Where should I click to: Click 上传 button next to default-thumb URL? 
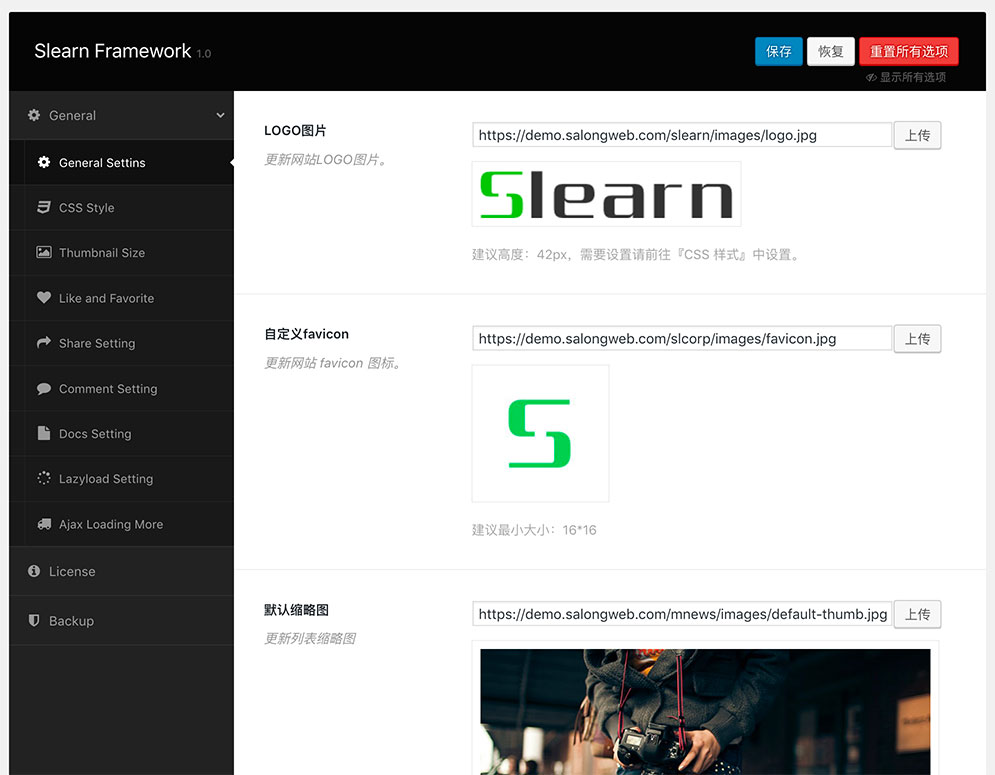click(x=917, y=614)
